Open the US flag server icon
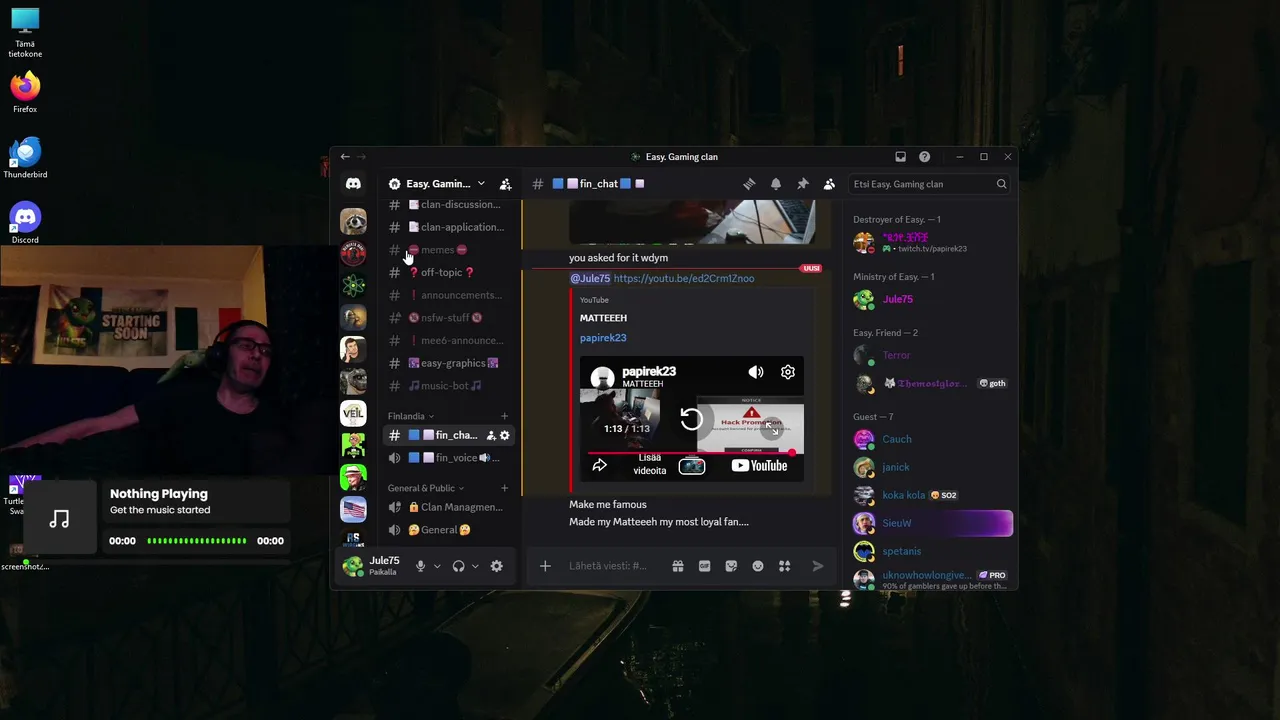 pos(353,509)
